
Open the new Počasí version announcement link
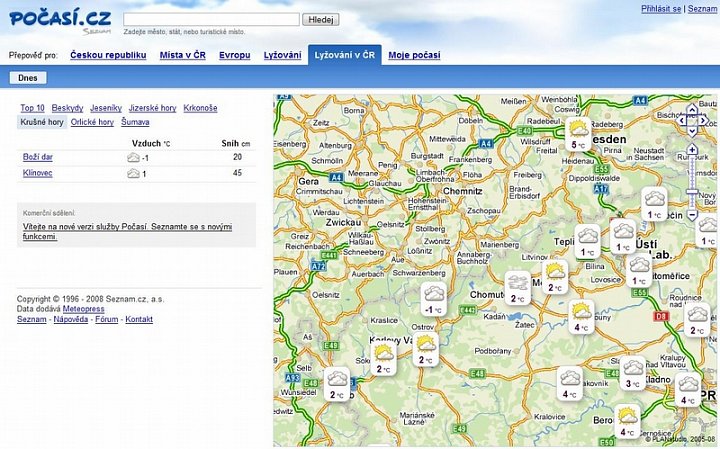127,232
